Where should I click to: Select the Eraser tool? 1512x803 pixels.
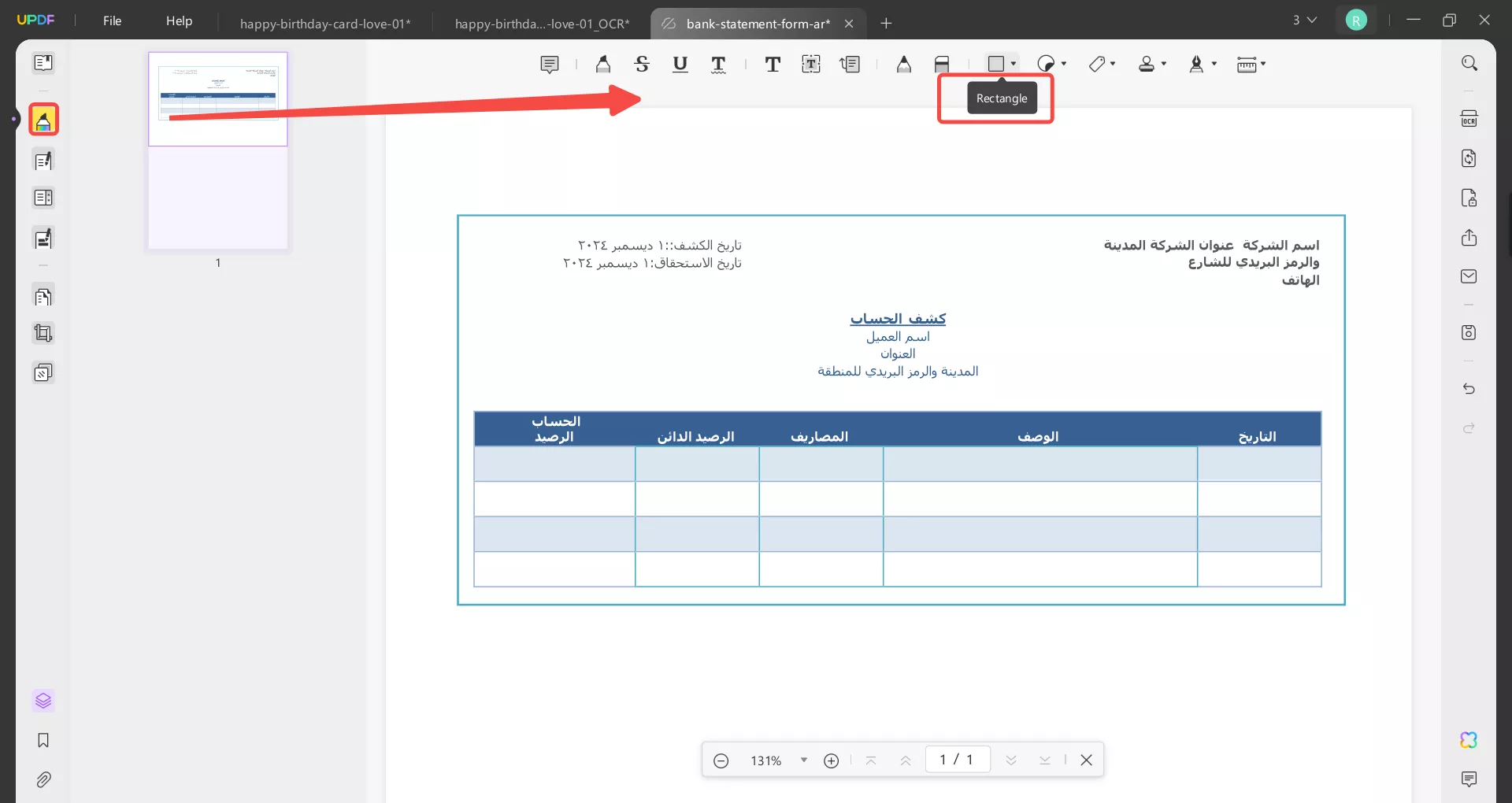click(942, 64)
